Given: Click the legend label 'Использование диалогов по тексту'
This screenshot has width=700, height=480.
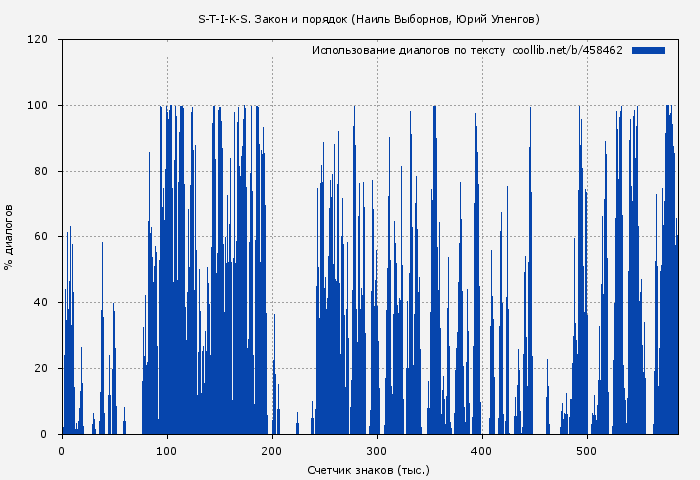Looking at the screenshot, I should [x=408, y=50].
